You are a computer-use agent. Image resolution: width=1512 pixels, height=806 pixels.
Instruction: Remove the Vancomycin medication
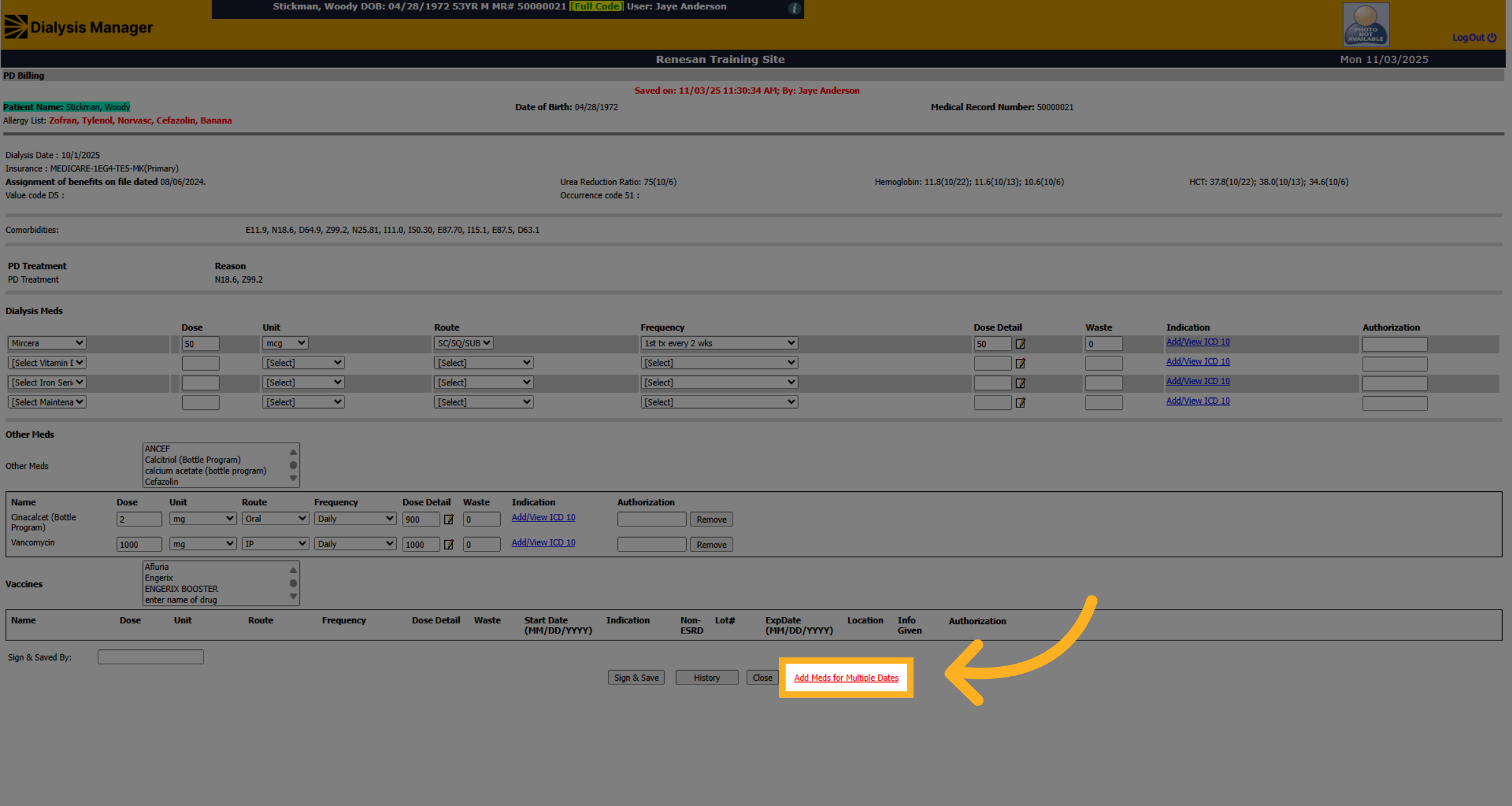pyautogui.click(x=711, y=545)
